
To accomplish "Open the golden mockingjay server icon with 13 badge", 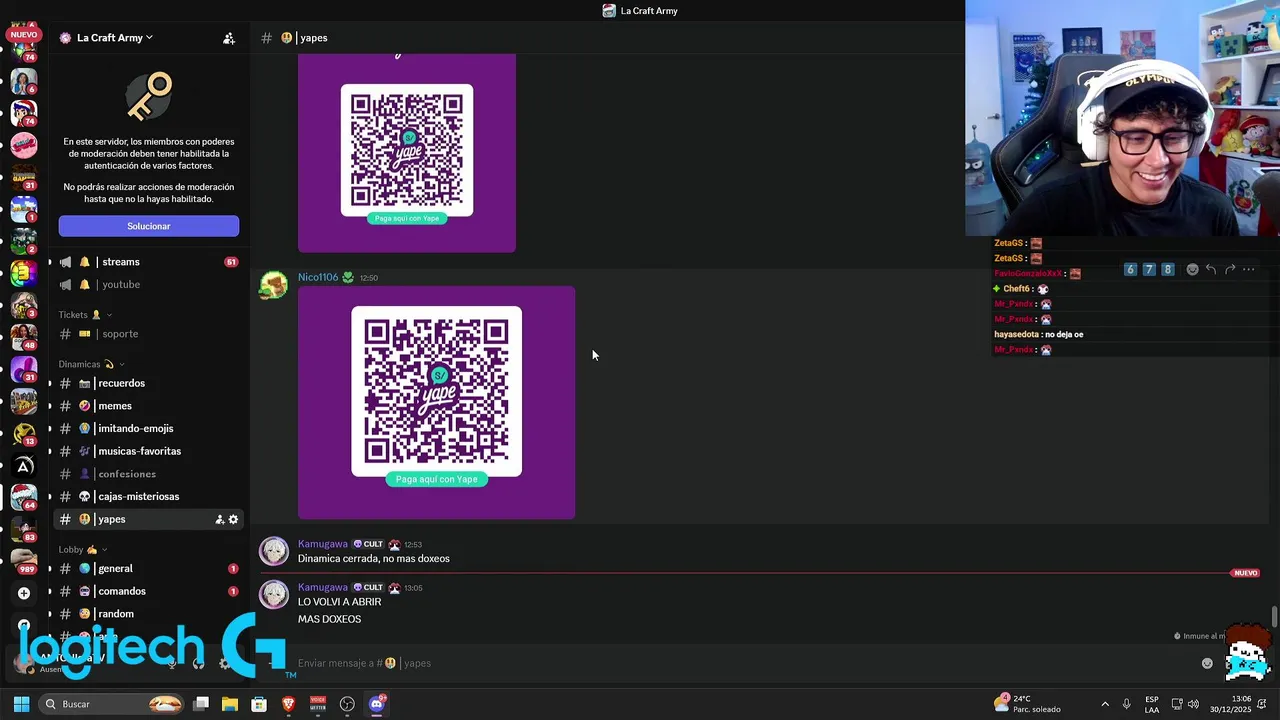I will tap(24, 433).
